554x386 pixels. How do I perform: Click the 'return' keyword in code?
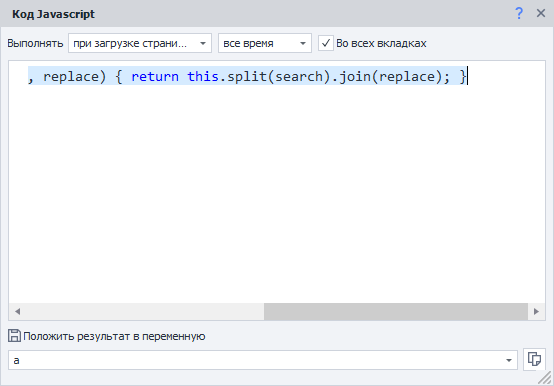click(155, 76)
